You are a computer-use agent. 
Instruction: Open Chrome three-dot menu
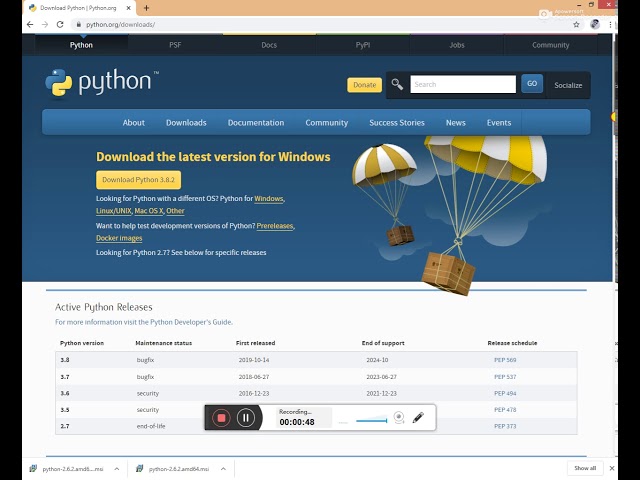(610, 24)
